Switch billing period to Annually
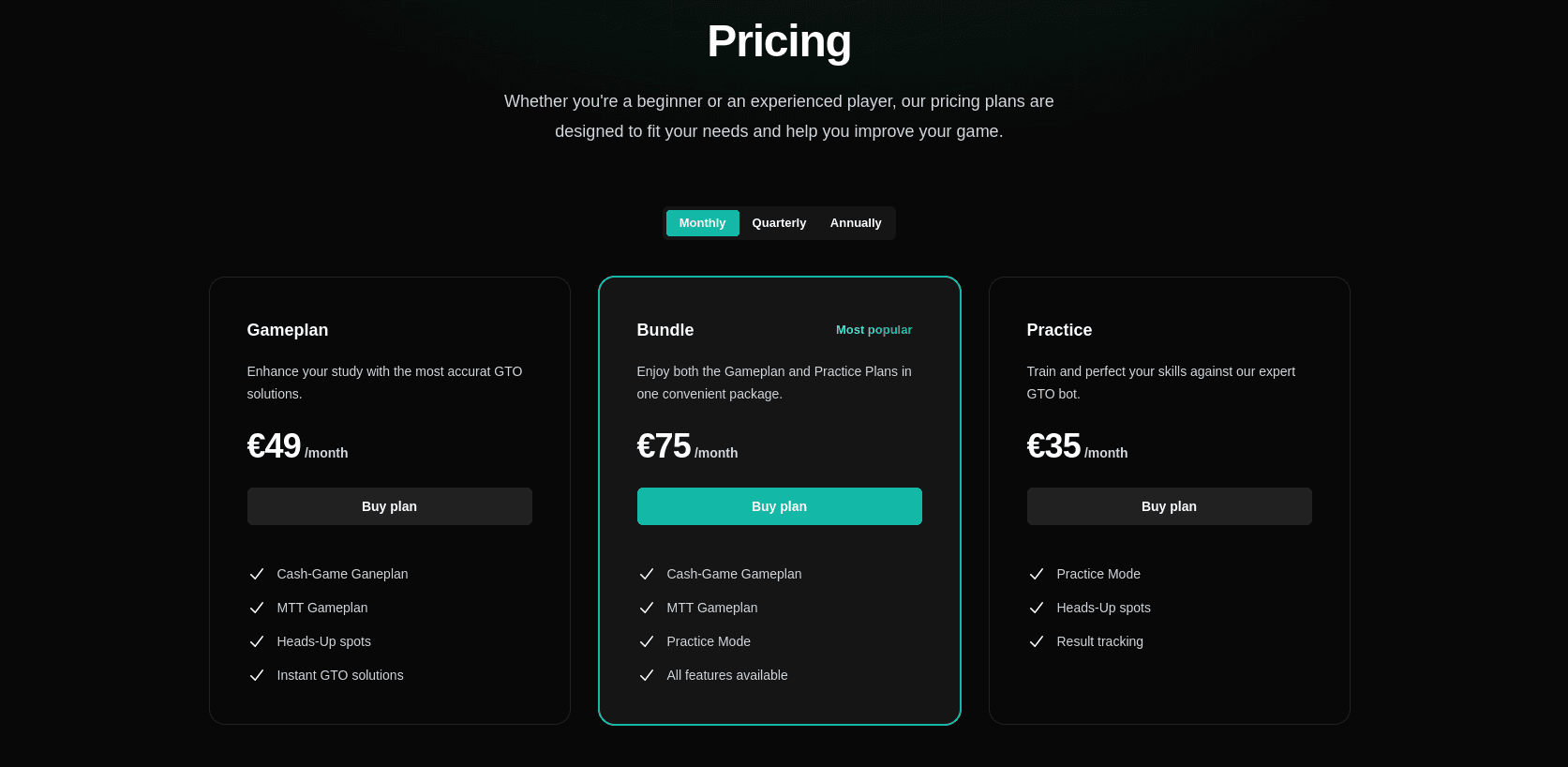This screenshot has height=767, width=1568. [856, 223]
